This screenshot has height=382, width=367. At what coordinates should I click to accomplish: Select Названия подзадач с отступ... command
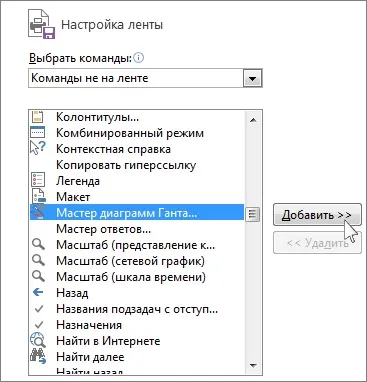(x=137, y=309)
